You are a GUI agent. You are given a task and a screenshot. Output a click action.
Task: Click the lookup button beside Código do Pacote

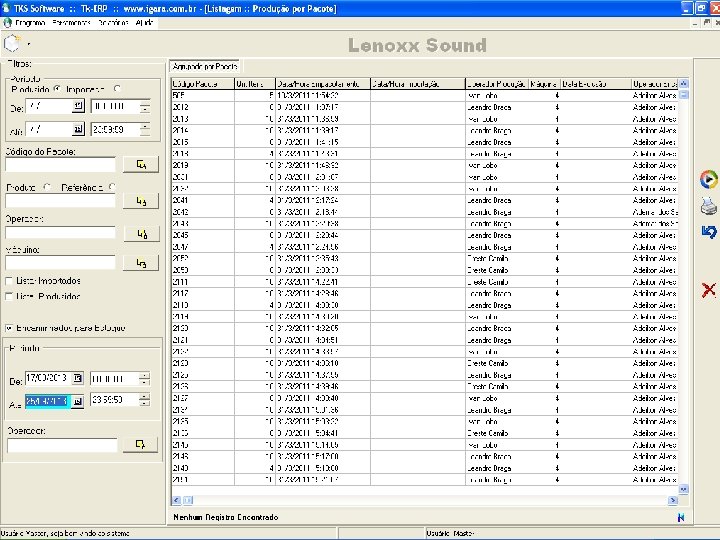pyautogui.click(x=141, y=164)
